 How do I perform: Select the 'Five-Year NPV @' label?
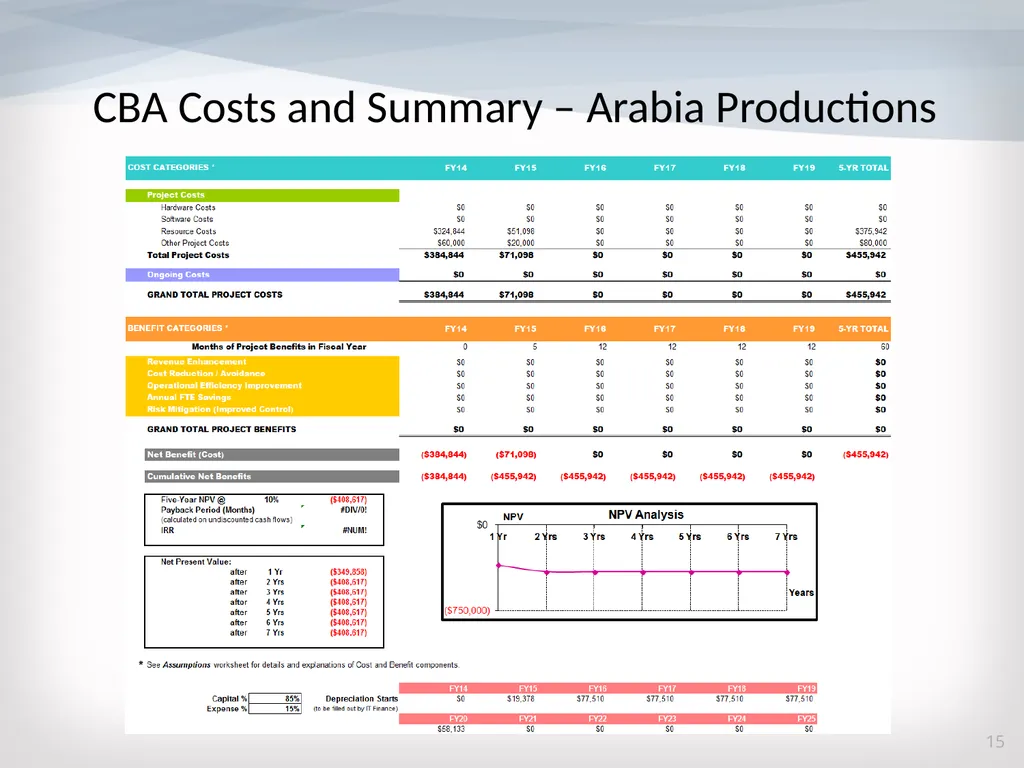(193, 500)
